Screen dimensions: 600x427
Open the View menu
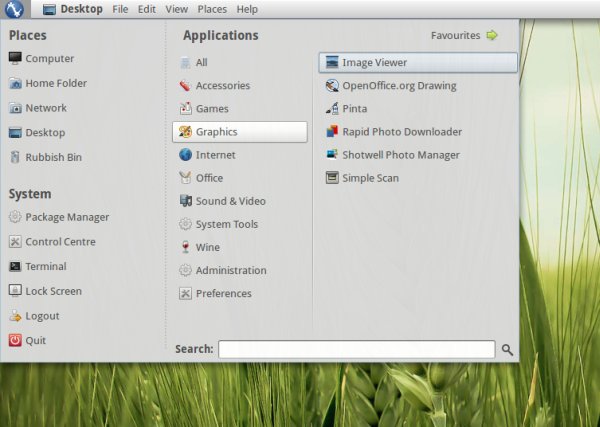click(176, 9)
